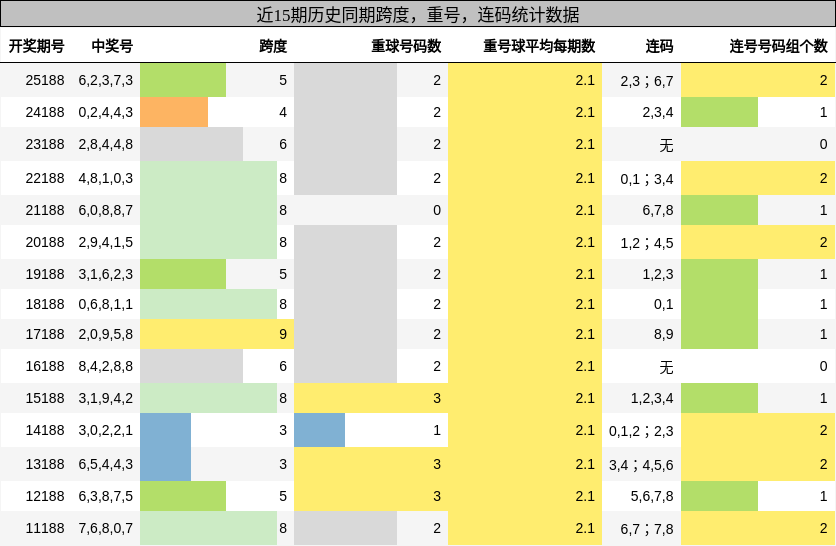This screenshot has width=836, height=546.
Task: Click the 连码 cell 5,6,7,8
Action: tap(652, 496)
